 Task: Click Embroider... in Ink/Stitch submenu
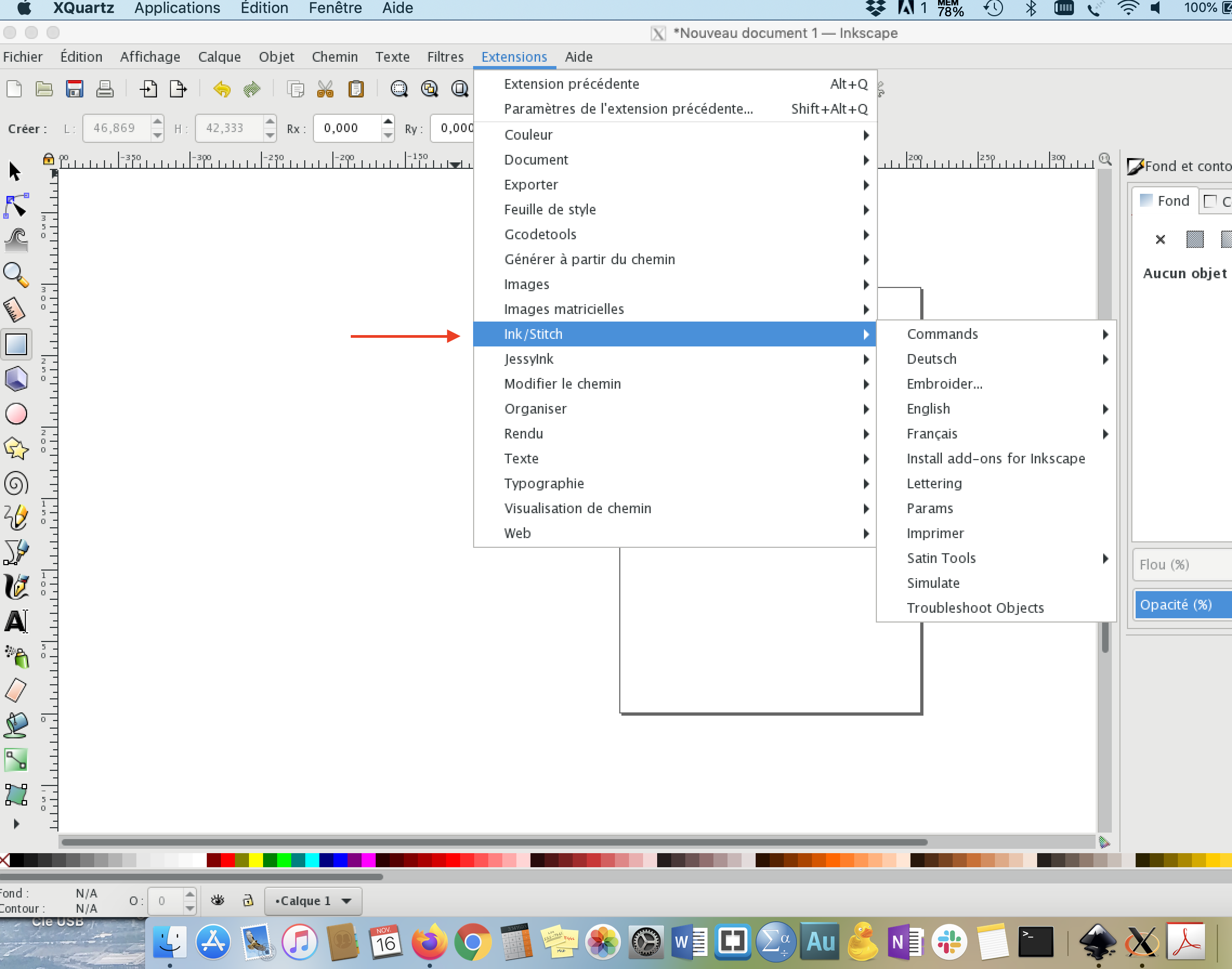pyautogui.click(x=996, y=384)
